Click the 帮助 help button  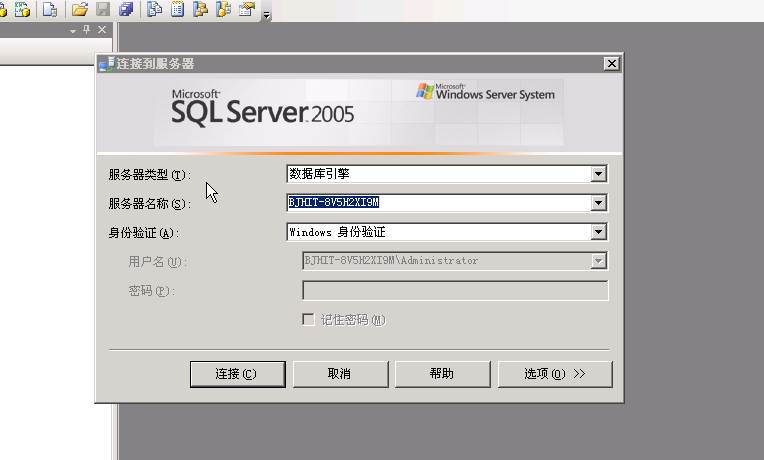442,374
